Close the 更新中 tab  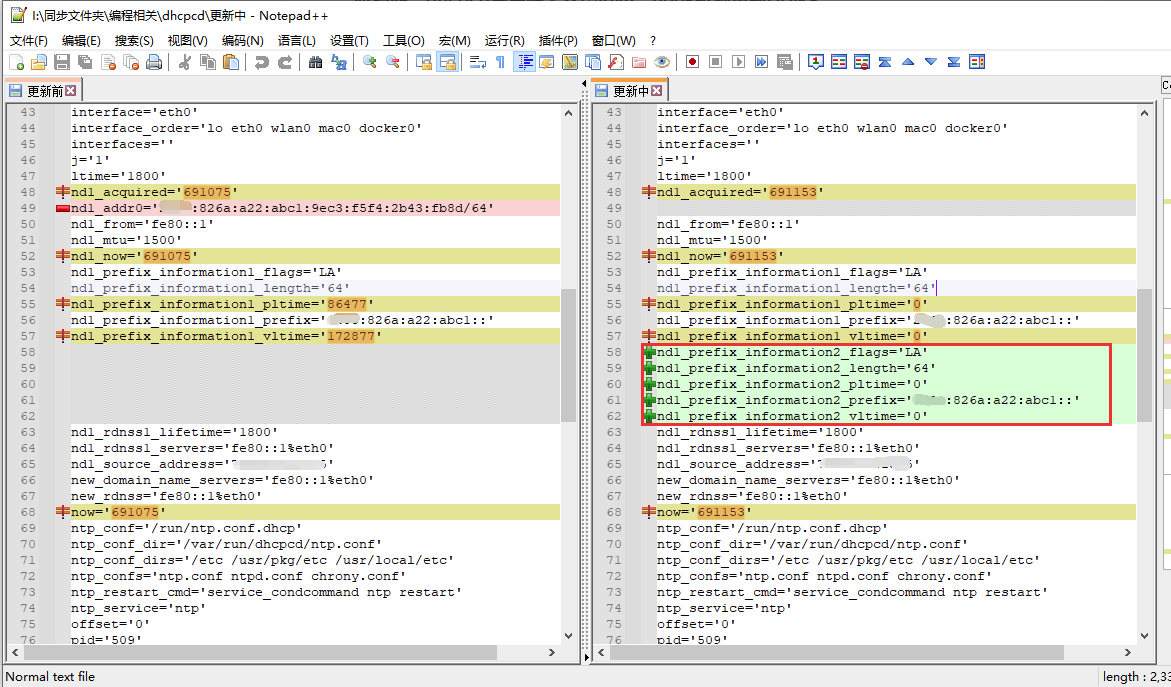click(x=657, y=91)
